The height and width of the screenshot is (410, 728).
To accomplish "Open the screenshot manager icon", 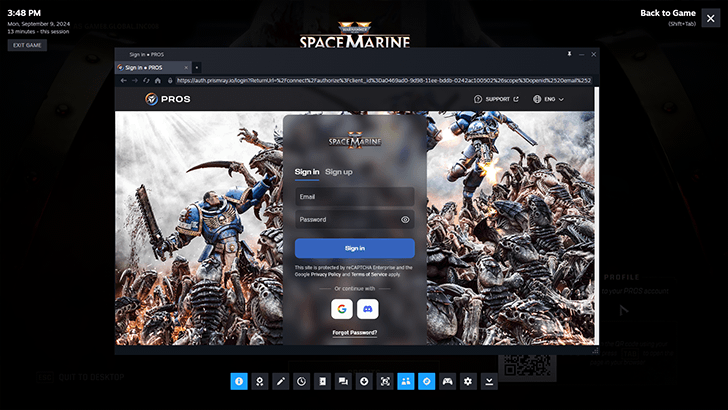I will [385, 381].
